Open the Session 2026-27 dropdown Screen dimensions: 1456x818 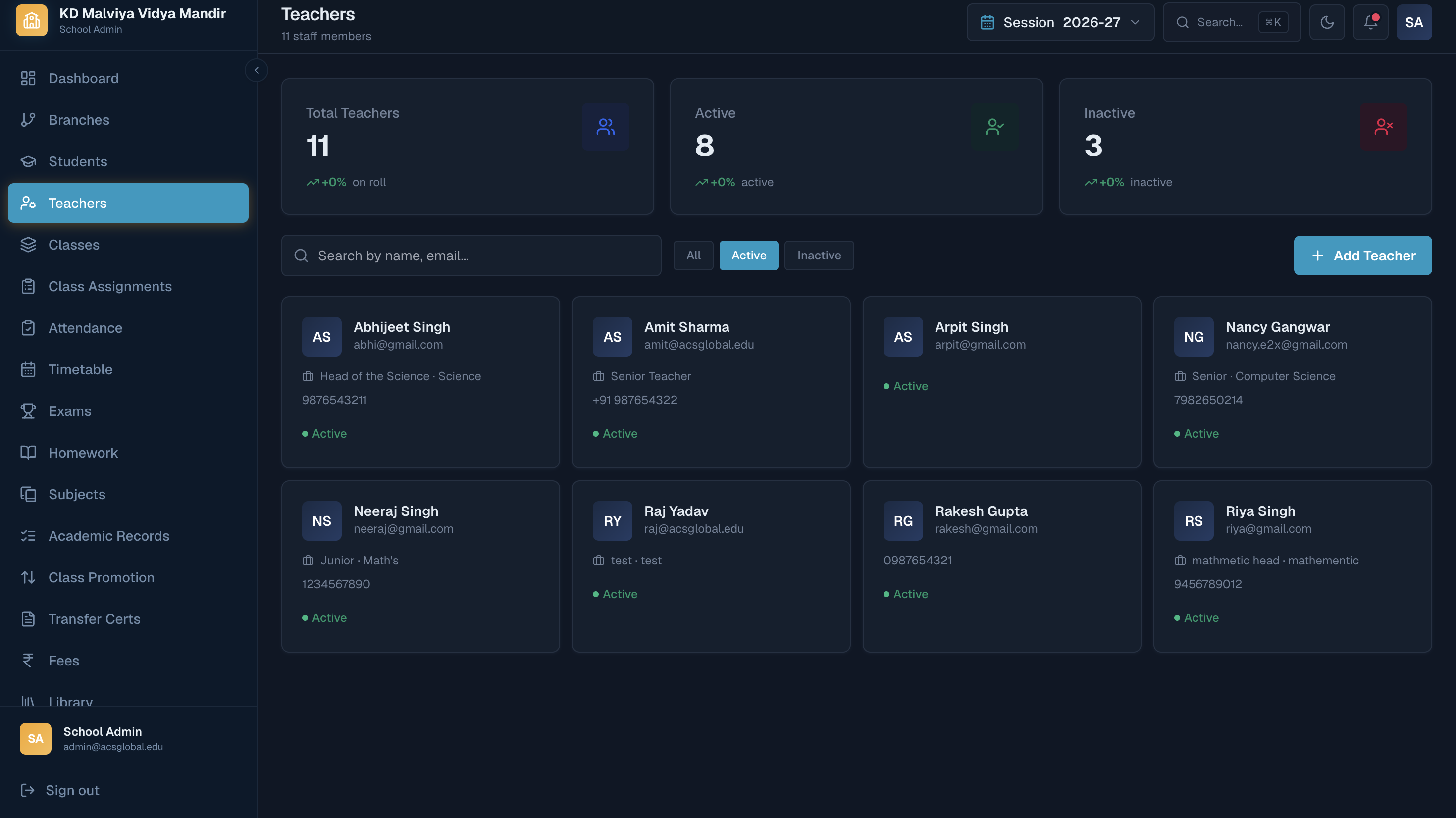point(1060,22)
